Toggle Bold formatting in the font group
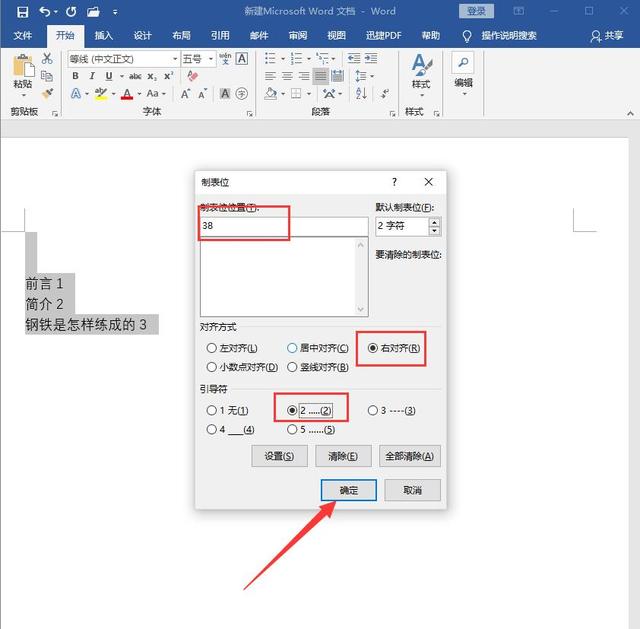The height and width of the screenshot is (629, 640). tap(75, 76)
